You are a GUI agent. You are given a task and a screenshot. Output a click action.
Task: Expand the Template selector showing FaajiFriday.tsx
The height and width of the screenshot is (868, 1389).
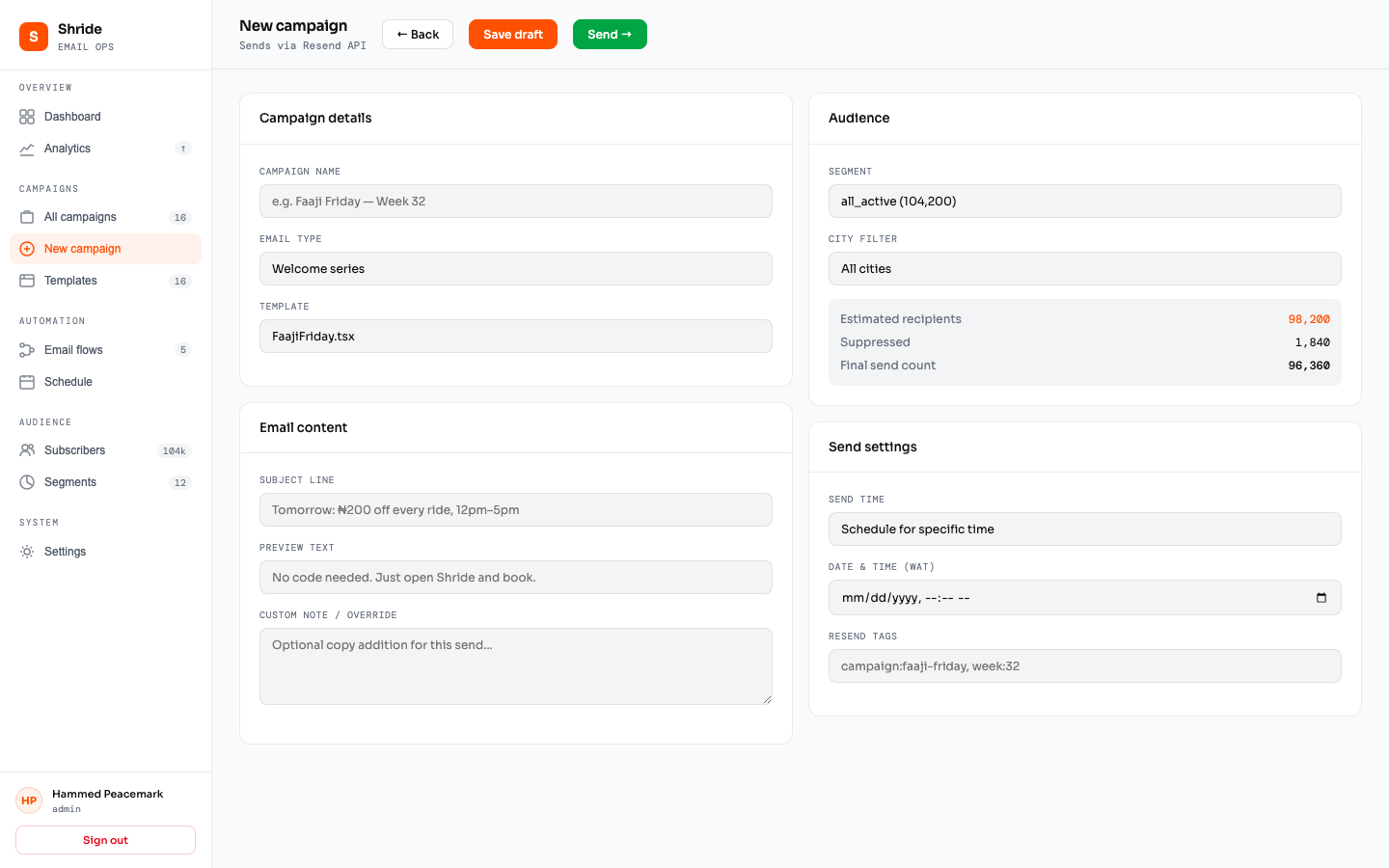point(515,337)
